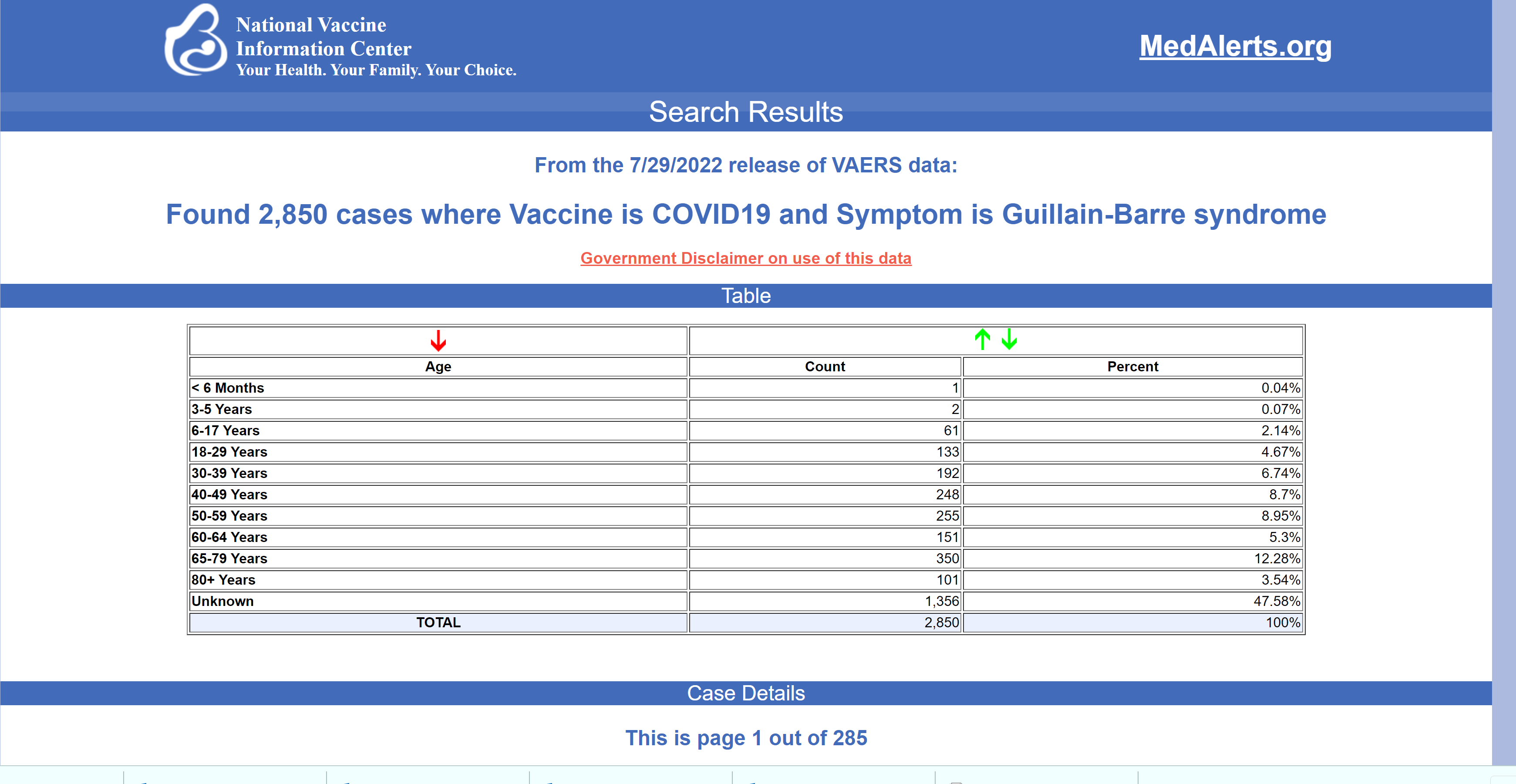Click the Case Details section header
The height and width of the screenshot is (784, 1516).
click(746, 693)
